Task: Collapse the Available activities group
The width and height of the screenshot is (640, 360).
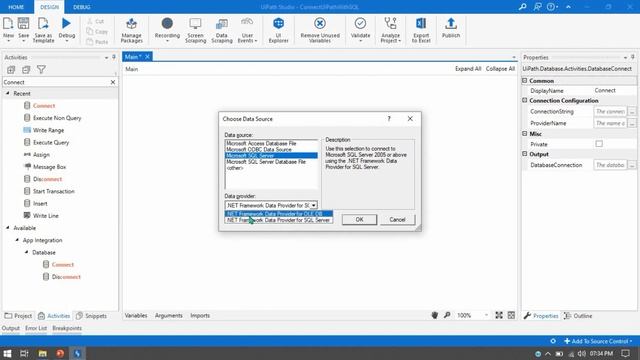Action: point(8,228)
